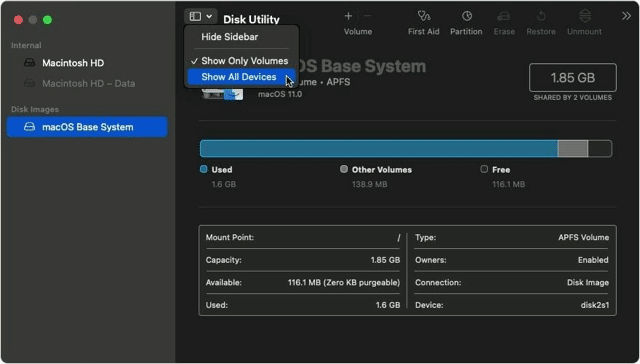Select Hide Sidebar from the menu
Image resolution: width=640 pixels, height=364 pixels.
click(229, 37)
